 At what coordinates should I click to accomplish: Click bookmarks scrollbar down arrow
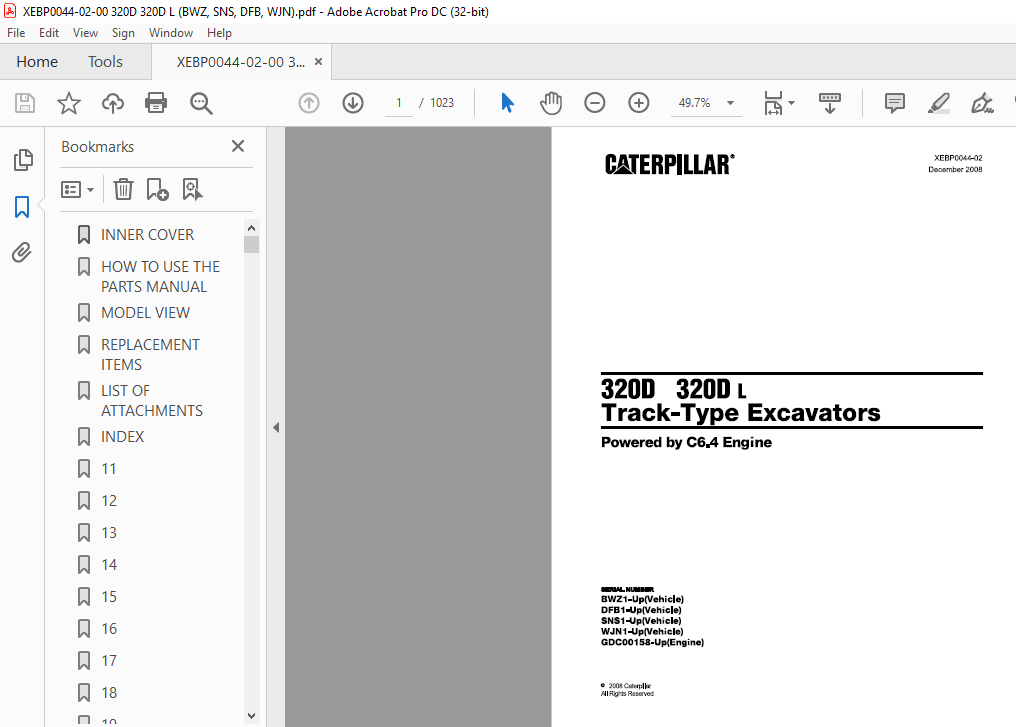(x=251, y=716)
